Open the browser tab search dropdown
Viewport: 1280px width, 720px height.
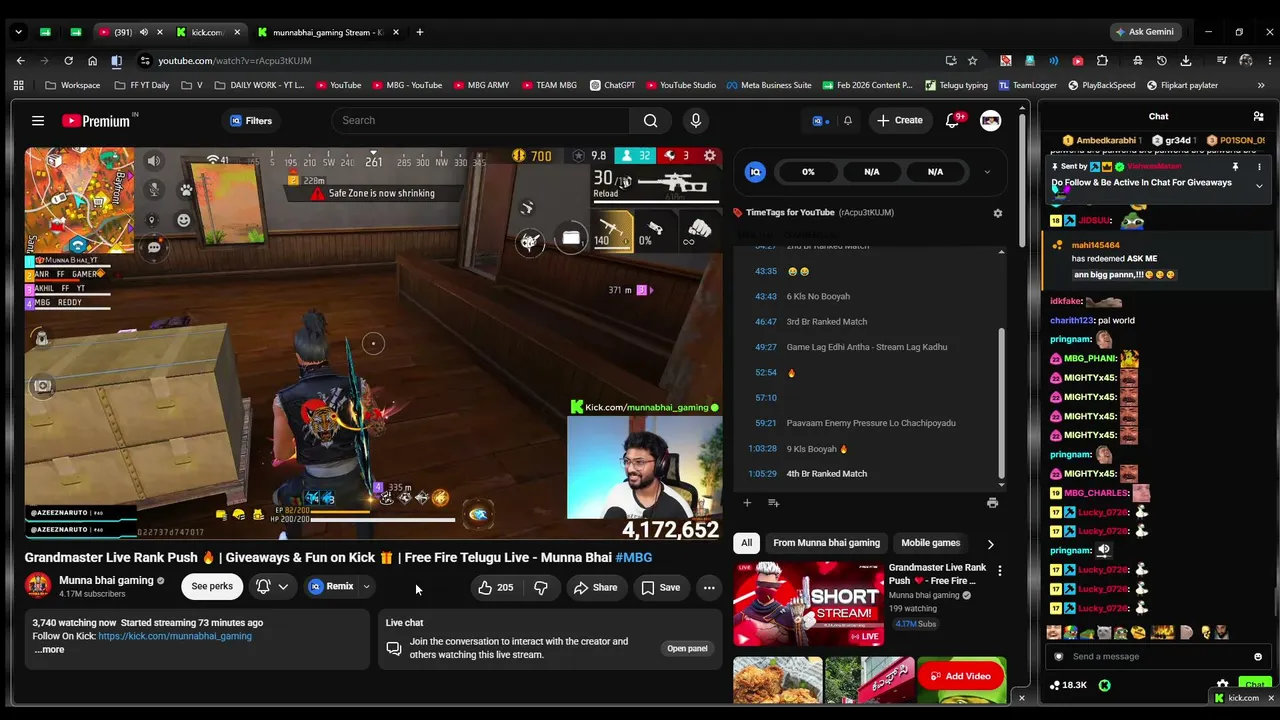18,32
